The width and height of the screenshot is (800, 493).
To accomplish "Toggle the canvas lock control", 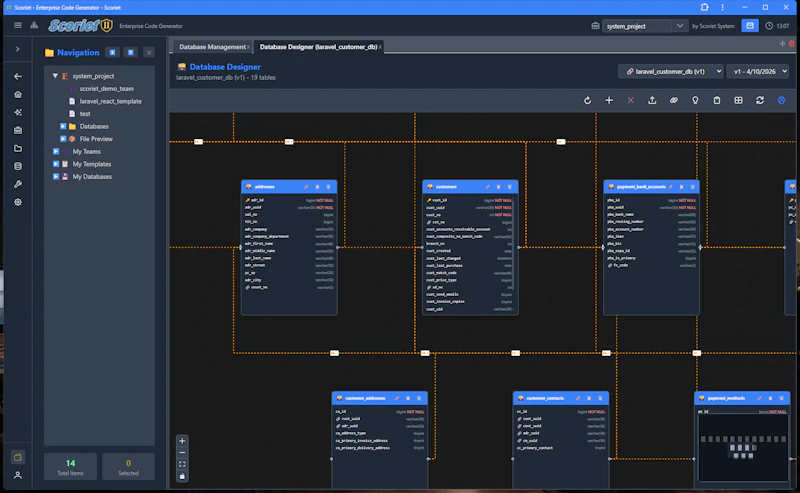I will tap(182, 476).
